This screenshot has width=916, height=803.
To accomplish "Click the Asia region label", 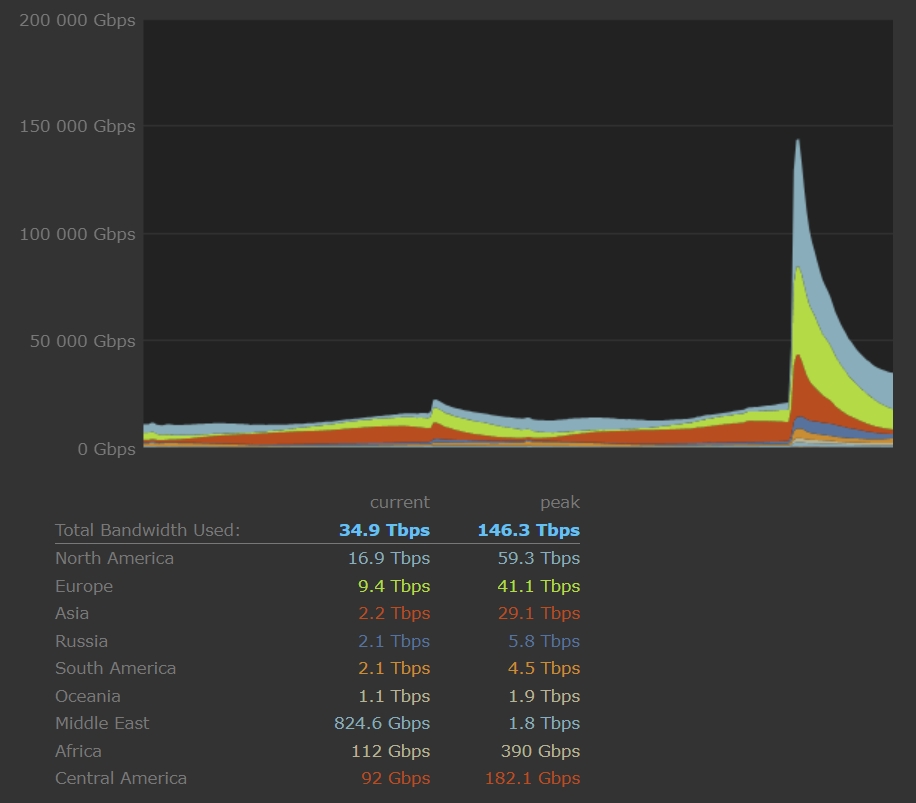I will tap(72, 613).
